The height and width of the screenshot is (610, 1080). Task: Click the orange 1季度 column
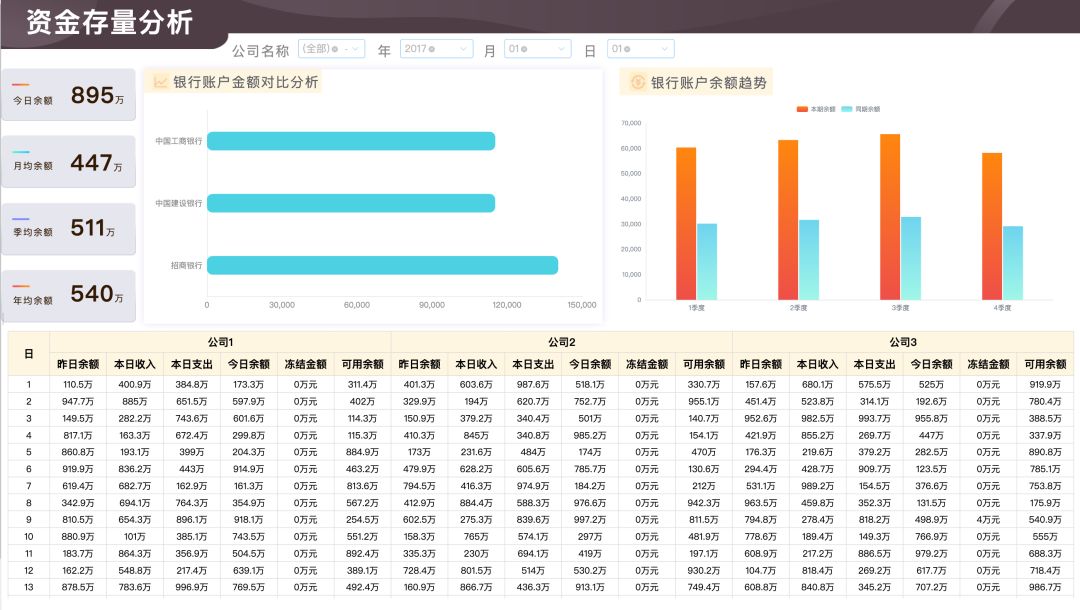[686, 223]
